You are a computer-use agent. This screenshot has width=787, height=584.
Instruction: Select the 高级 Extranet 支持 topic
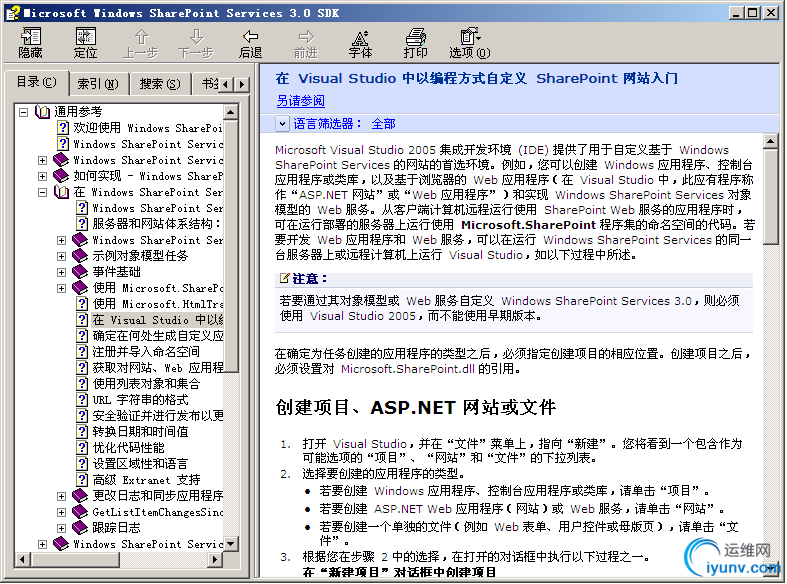pyautogui.click(x=146, y=480)
